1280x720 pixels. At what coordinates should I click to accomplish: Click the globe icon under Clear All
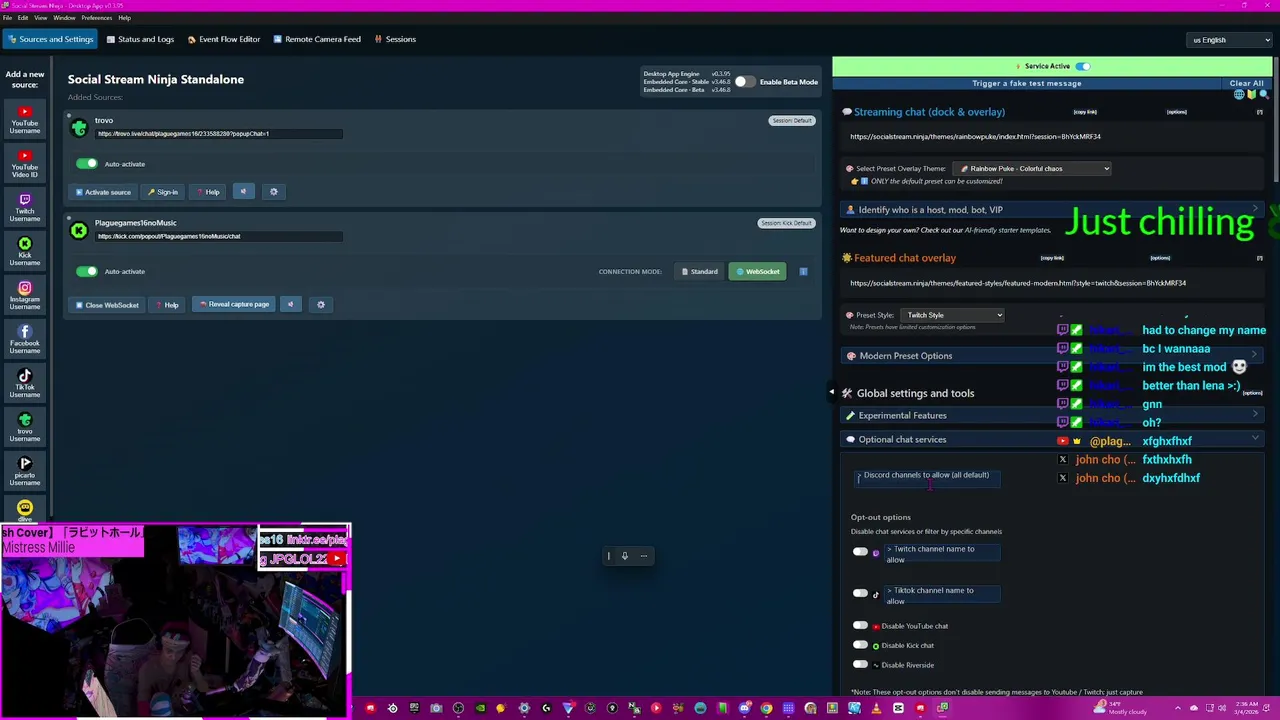pyautogui.click(x=1239, y=94)
